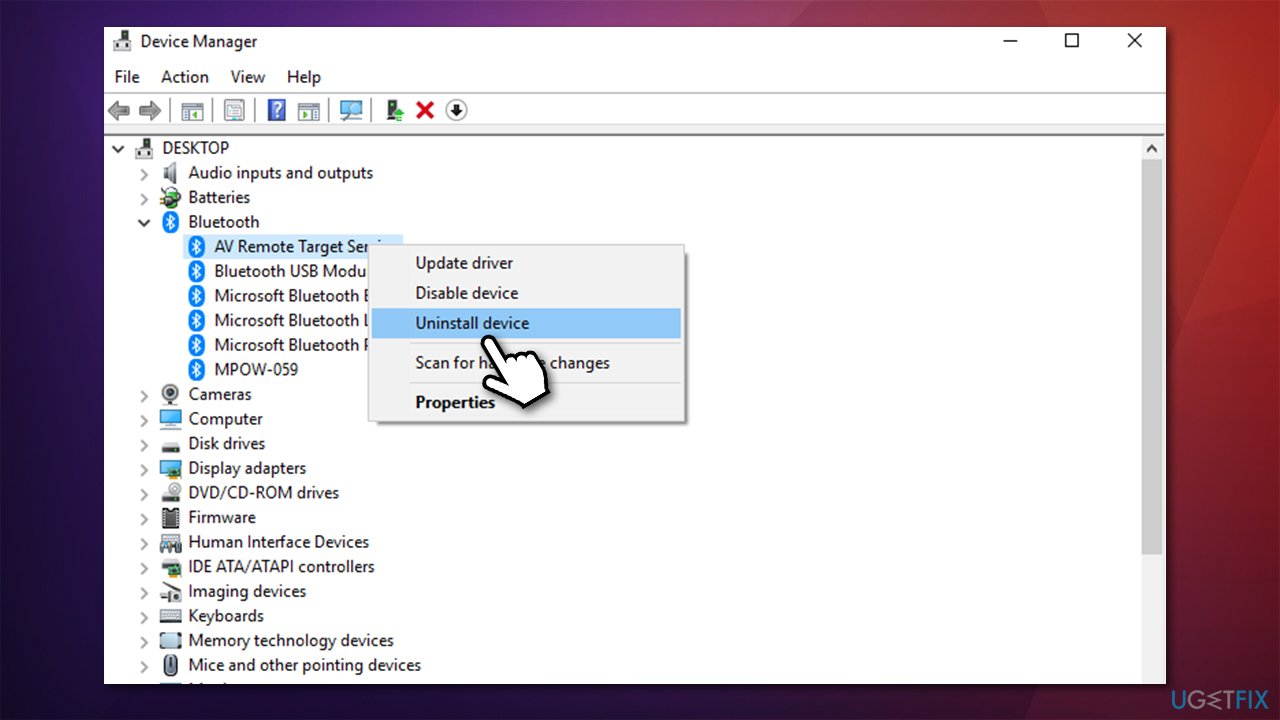
Task: Choose Uninstall device from the context menu
Action: [472, 323]
